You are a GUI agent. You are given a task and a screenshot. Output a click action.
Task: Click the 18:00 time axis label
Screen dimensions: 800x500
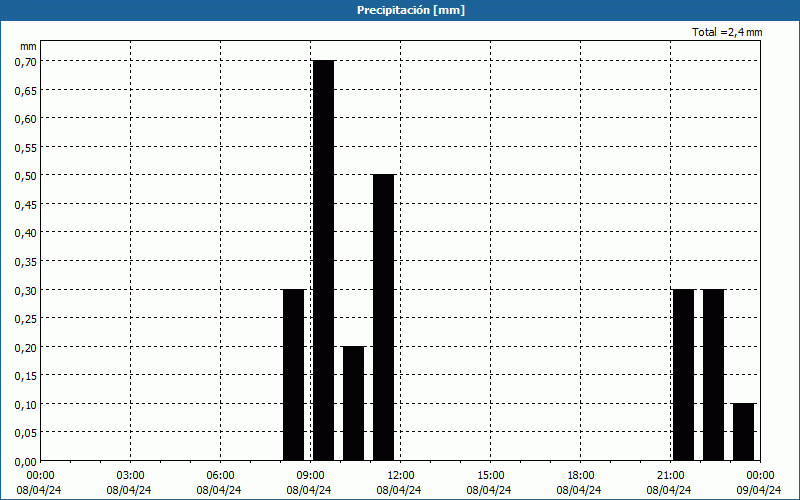pos(581,476)
